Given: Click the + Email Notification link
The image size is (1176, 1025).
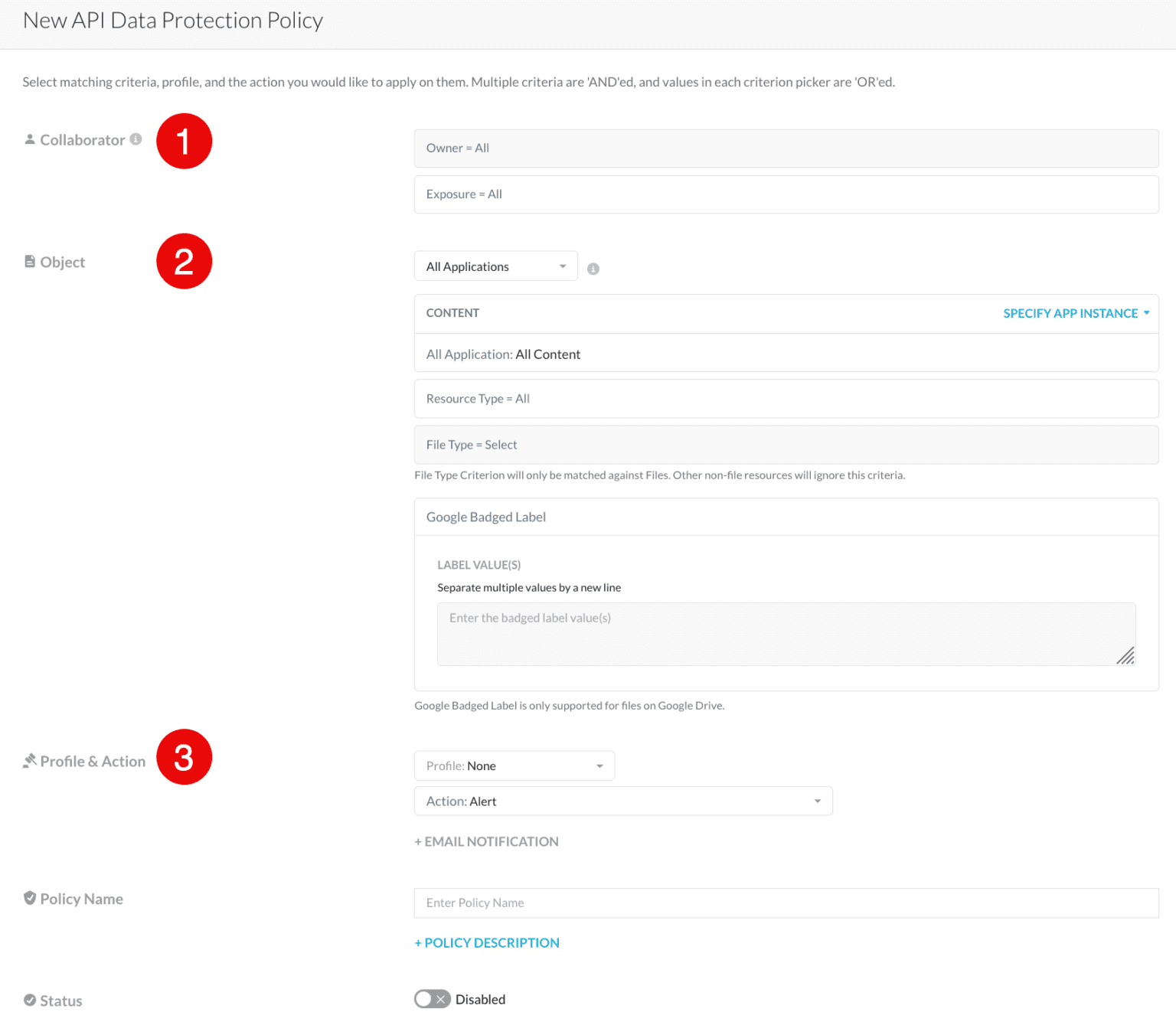Looking at the screenshot, I should pyautogui.click(x=486, y=841).
